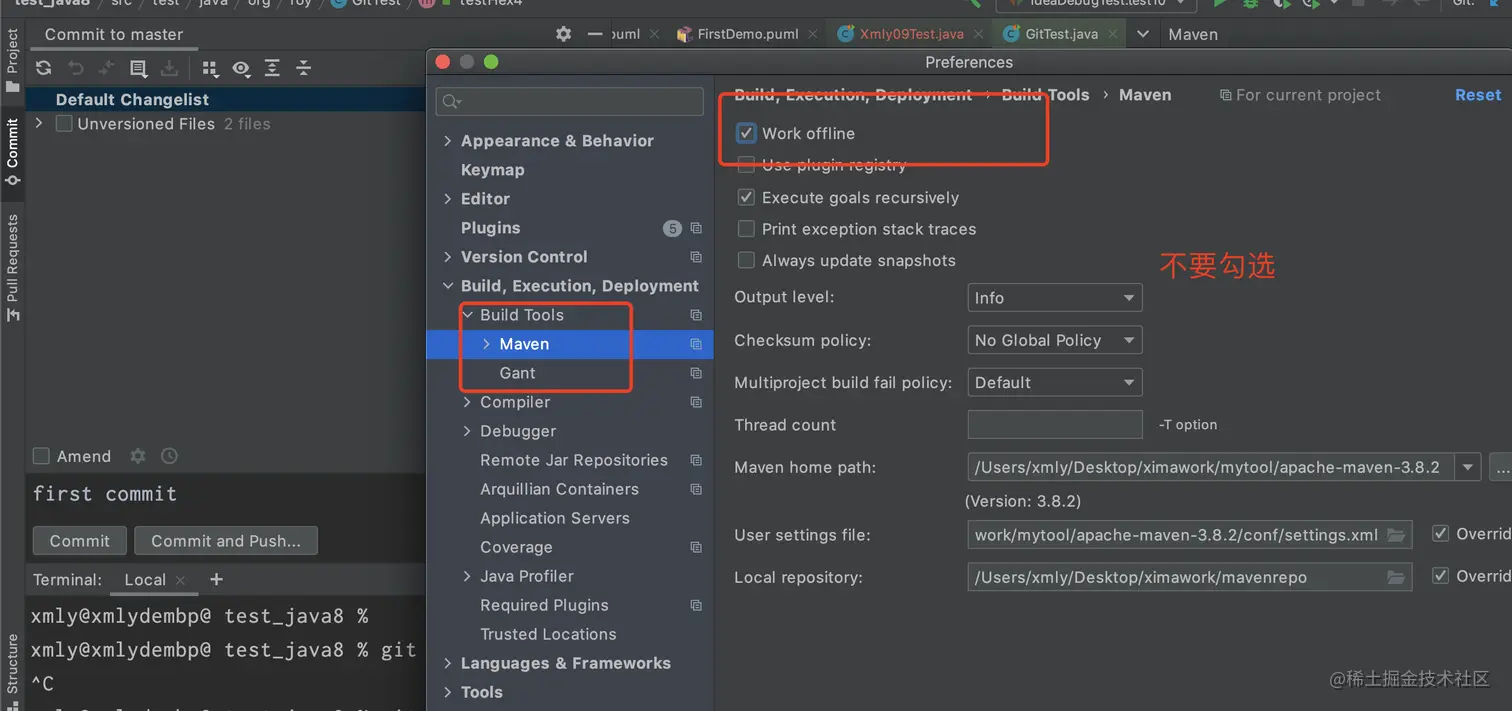Tick the Amend checkbox
1512x711 pixels.
click(41, 456)
